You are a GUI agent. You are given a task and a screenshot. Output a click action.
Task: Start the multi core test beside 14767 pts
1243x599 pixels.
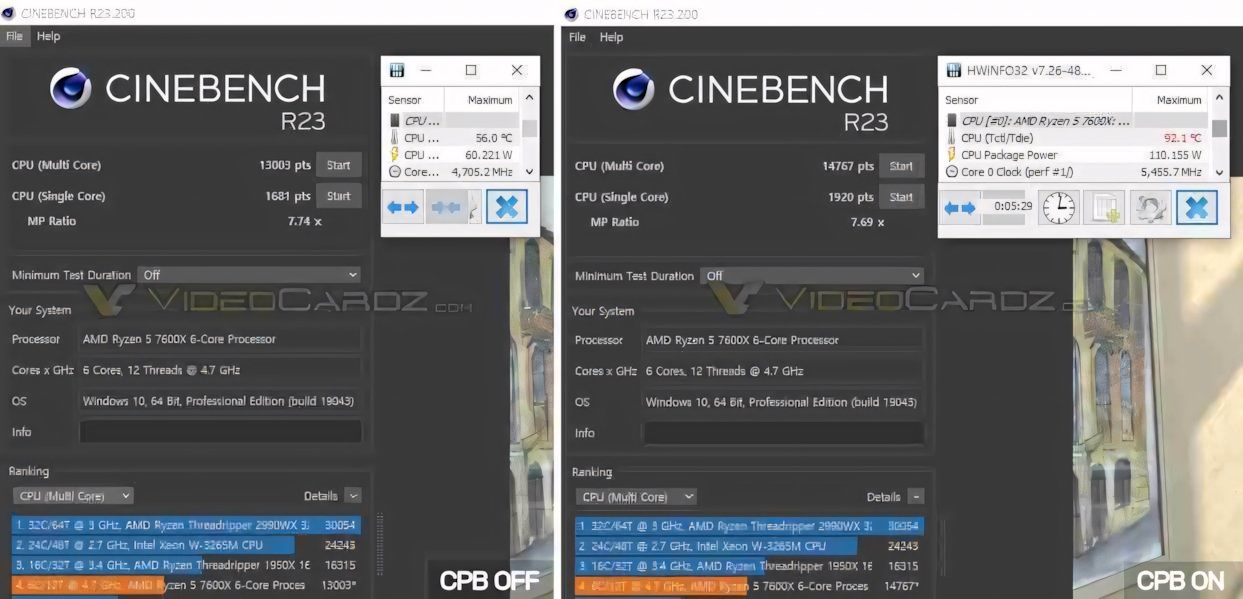click(902, 166)
